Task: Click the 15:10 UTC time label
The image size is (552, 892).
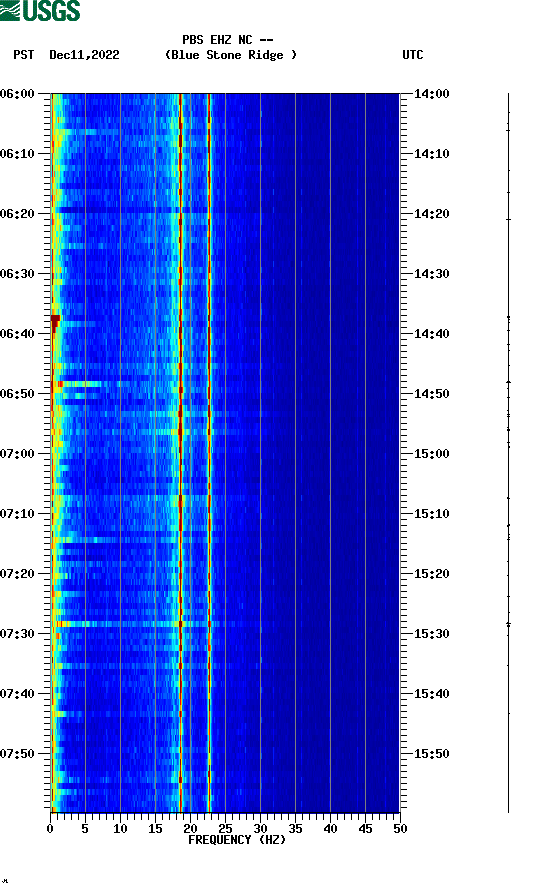Action: coord(431,514)
